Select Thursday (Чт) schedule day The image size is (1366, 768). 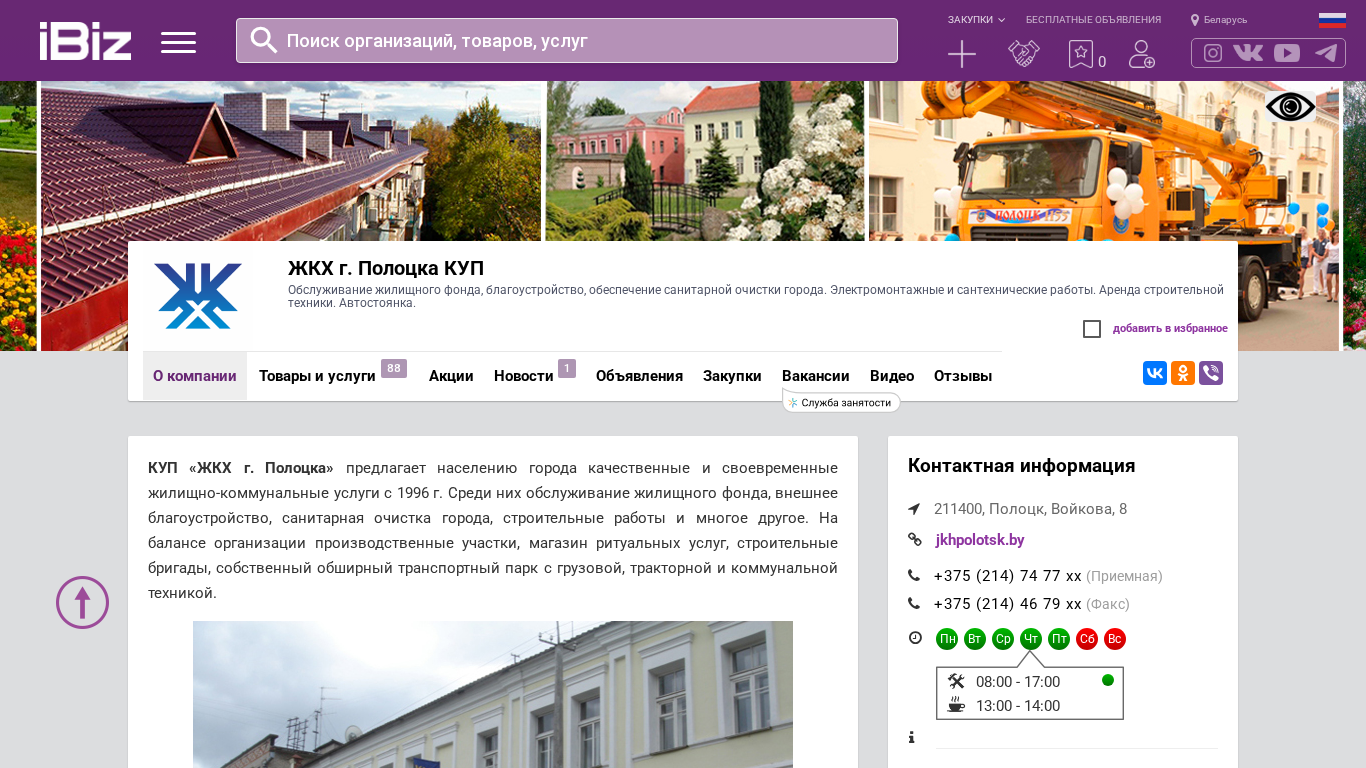point(1031,639)
